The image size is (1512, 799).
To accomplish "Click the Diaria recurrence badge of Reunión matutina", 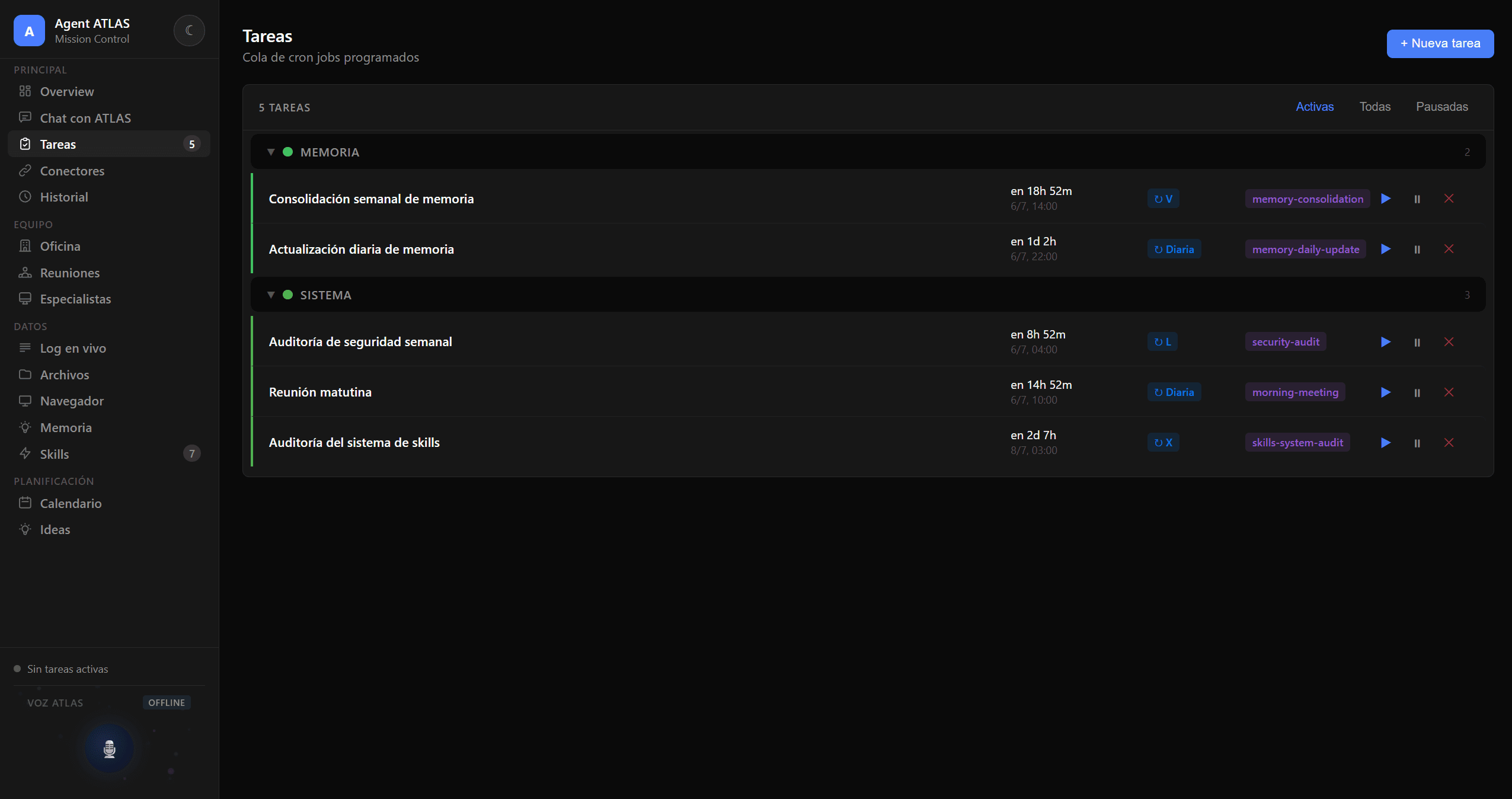I will (1174, 392).
